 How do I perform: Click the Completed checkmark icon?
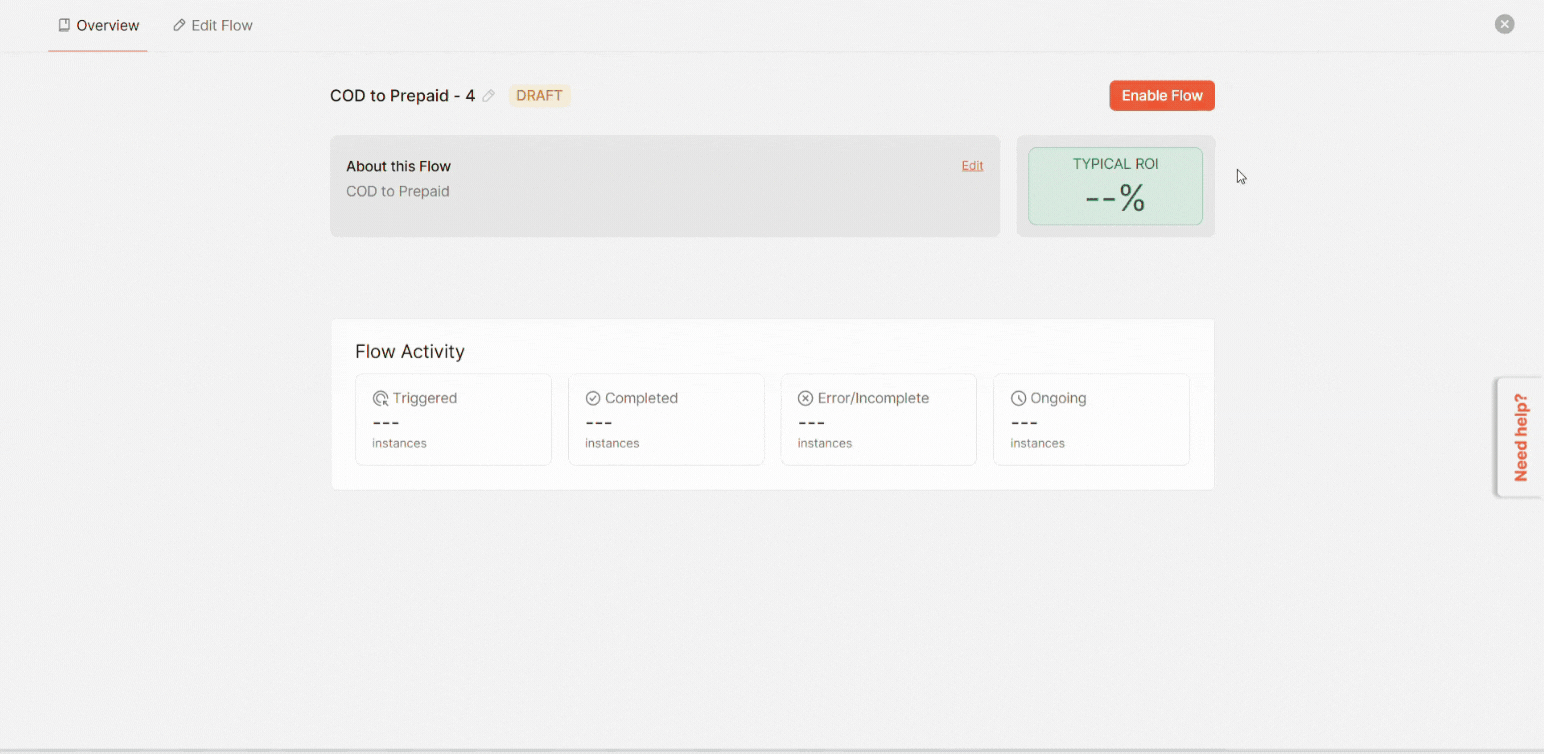tap(593, 398)
